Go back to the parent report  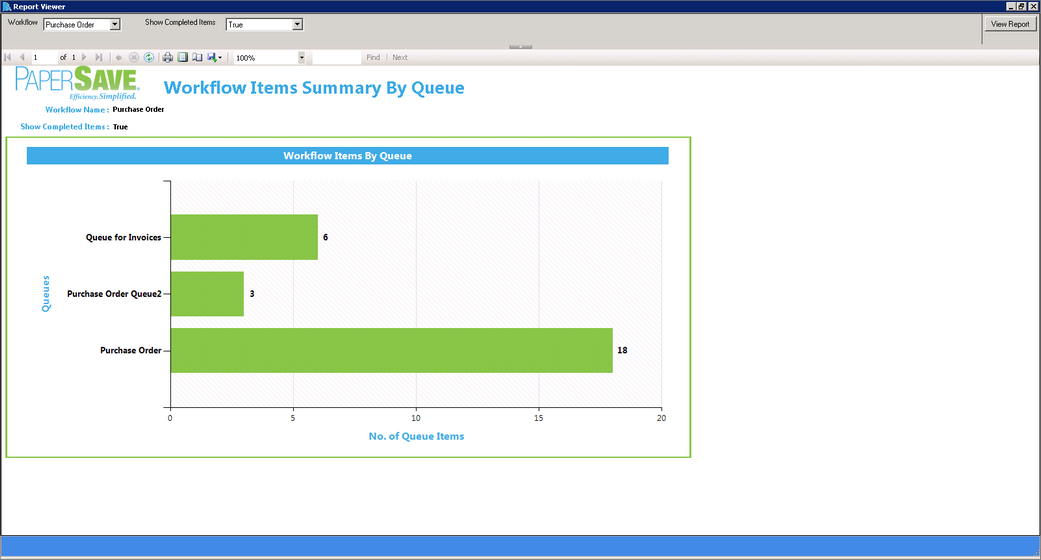(x=119, y=58)
